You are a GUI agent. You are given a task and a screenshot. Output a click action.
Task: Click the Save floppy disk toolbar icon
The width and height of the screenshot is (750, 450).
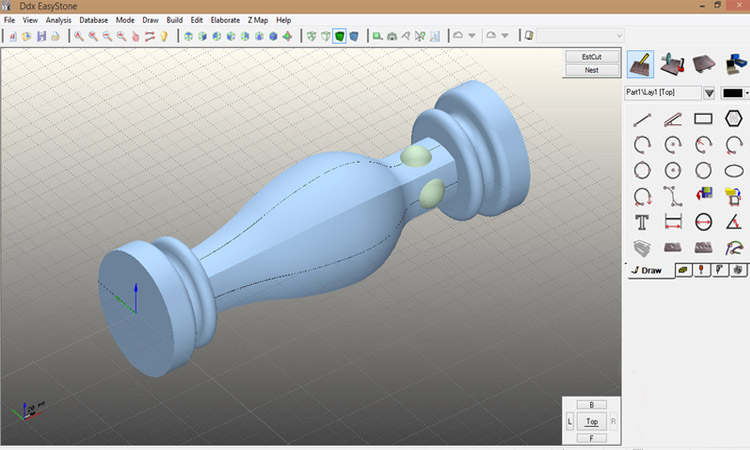tap(42, 36)
